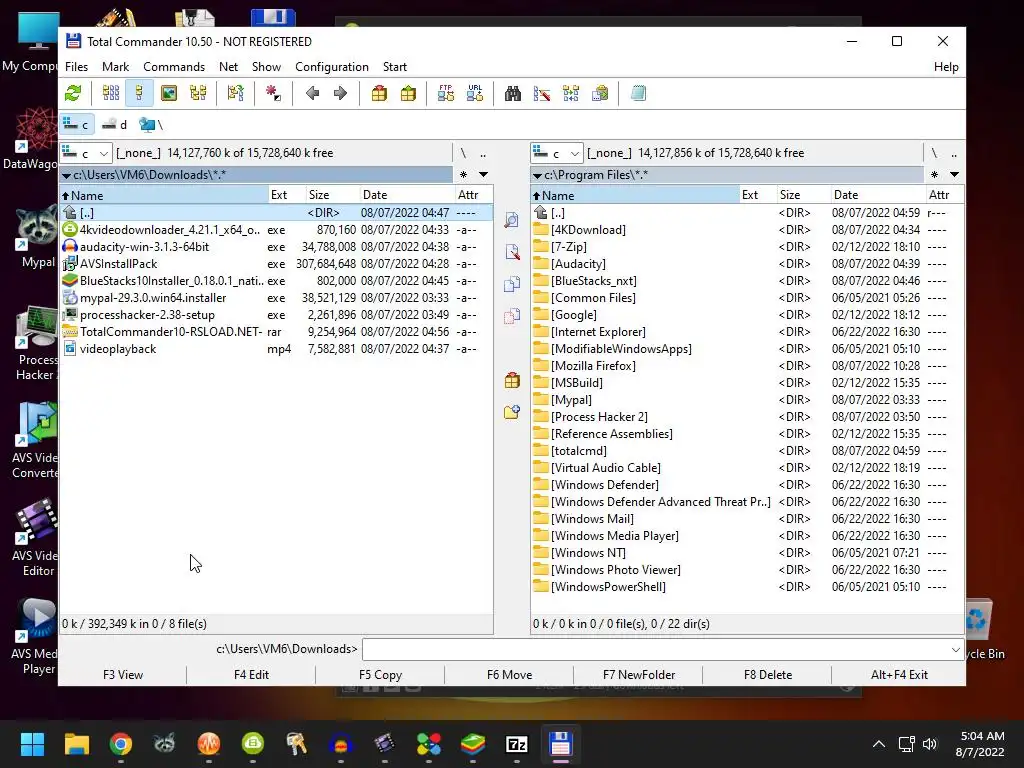Sort right panel by Date column header

(877, 195)
